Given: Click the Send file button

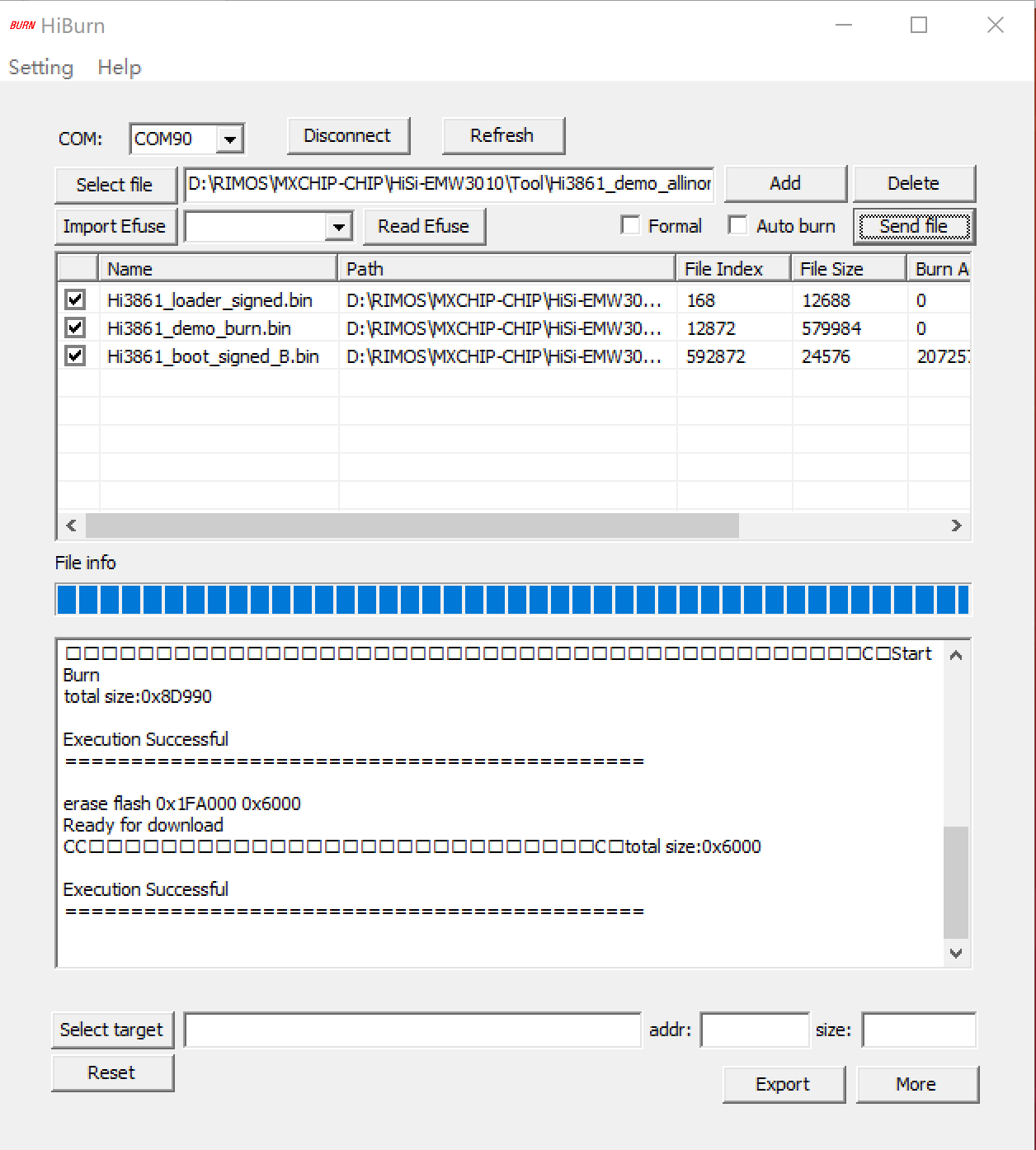Looking at the screenshot, I should (x=914, y=227).
